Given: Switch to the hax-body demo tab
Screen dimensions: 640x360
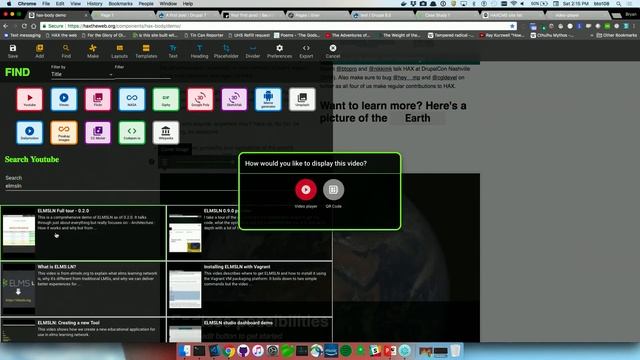Looking at the screenshot, I should click(57, 15).
